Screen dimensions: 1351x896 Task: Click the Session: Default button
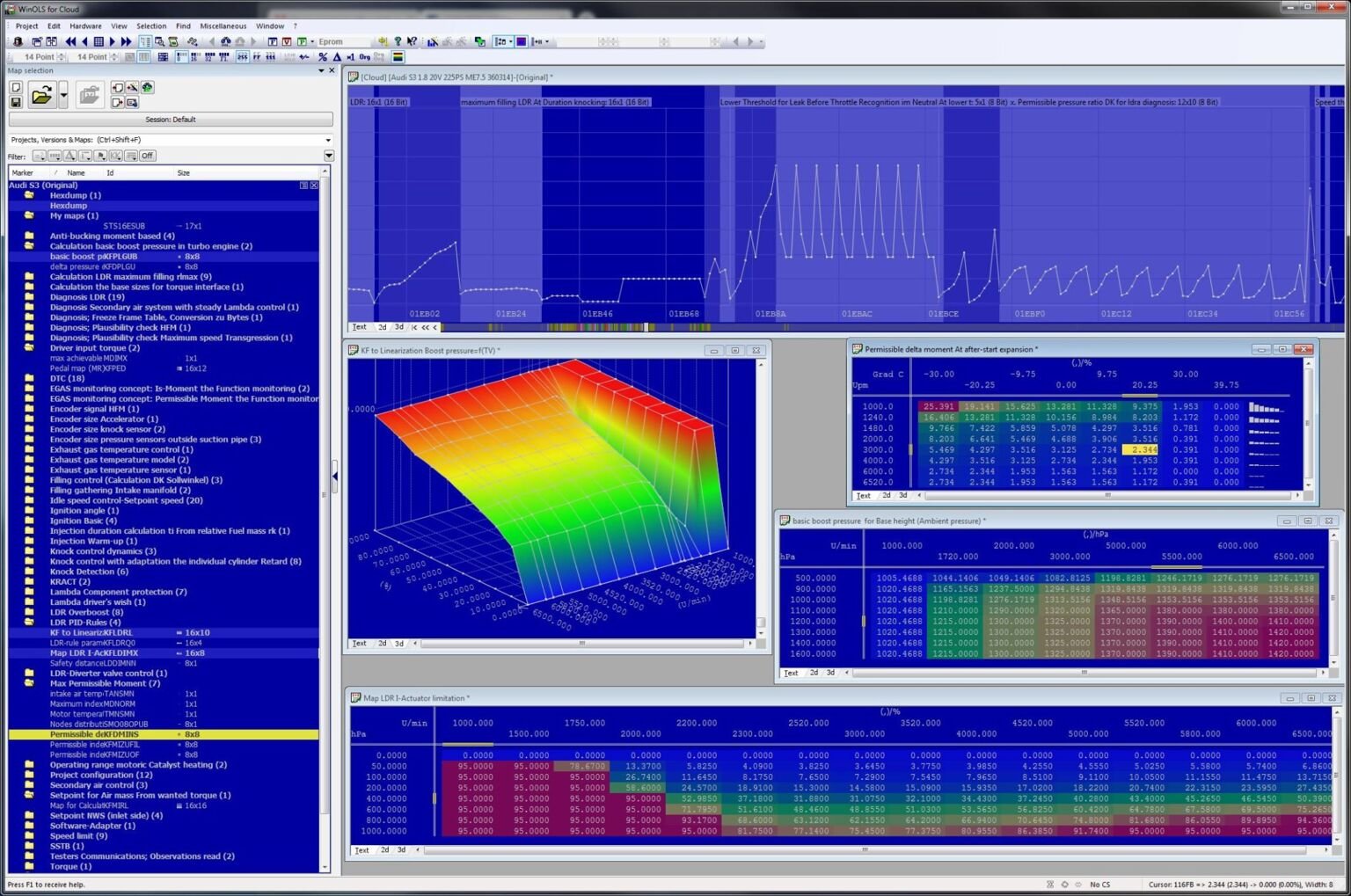click(172, 119)
